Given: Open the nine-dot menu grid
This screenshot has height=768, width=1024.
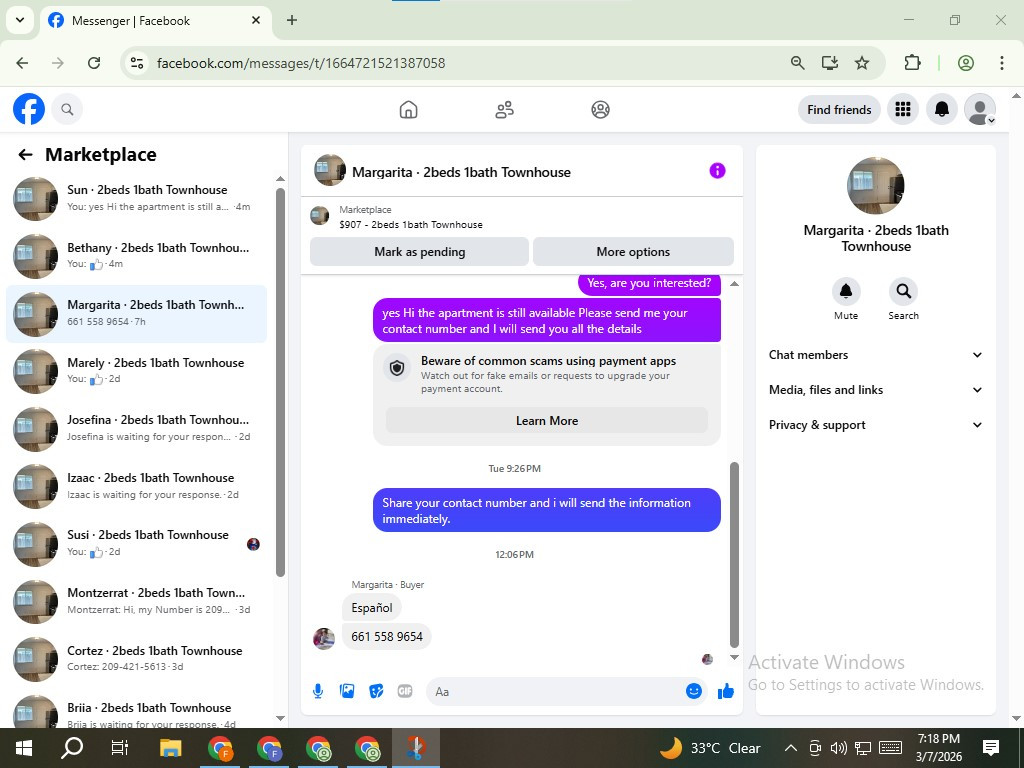Looking at the screenshot, I should 903,109.
